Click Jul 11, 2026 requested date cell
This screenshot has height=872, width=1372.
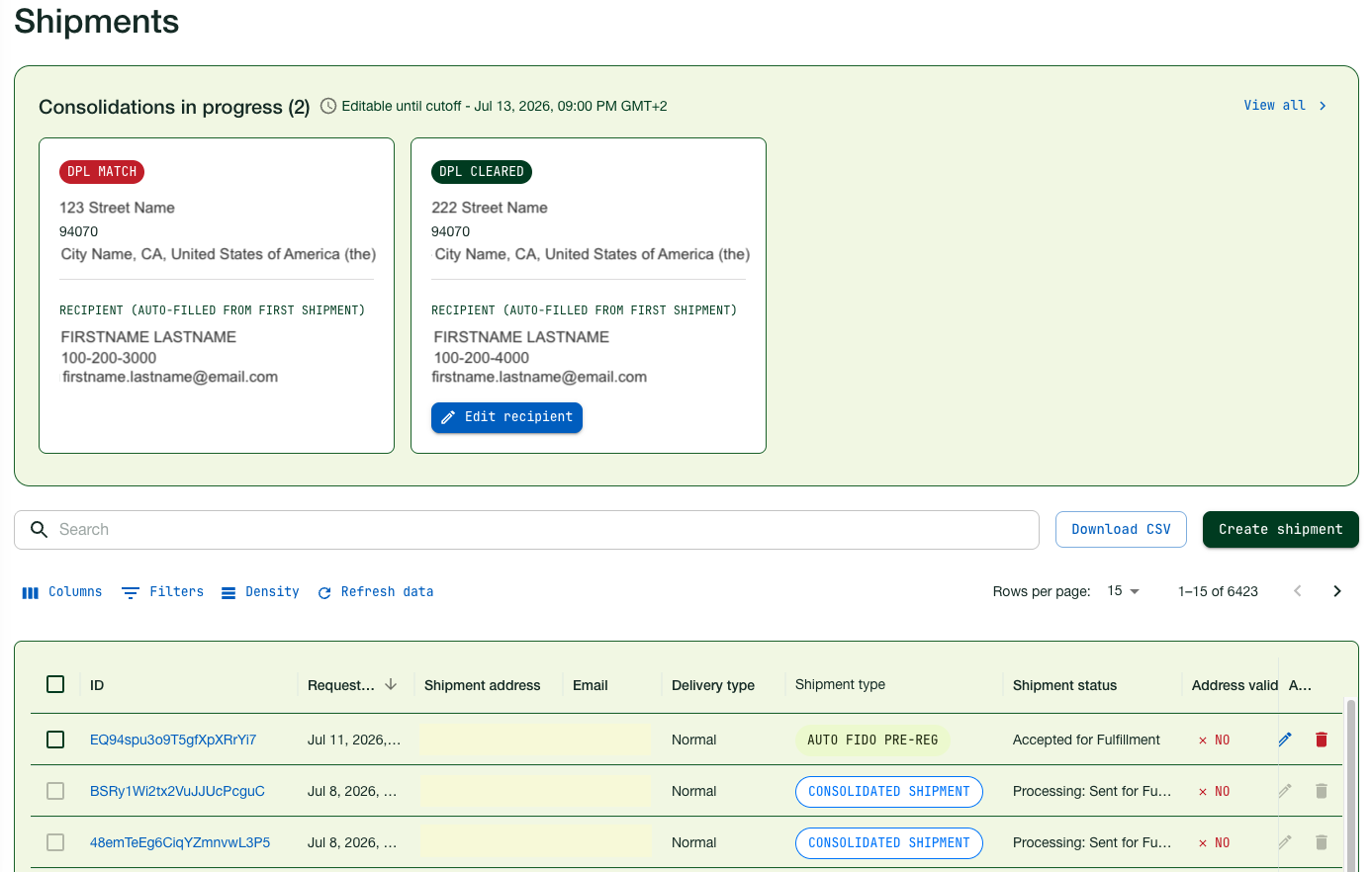point(354,740)
